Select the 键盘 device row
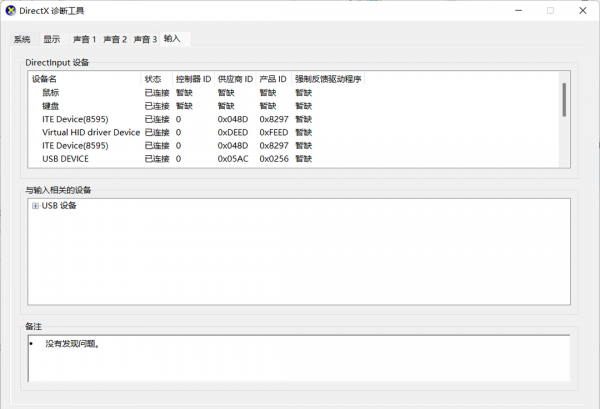The image size is (600, 409). [x=50, y=105]
